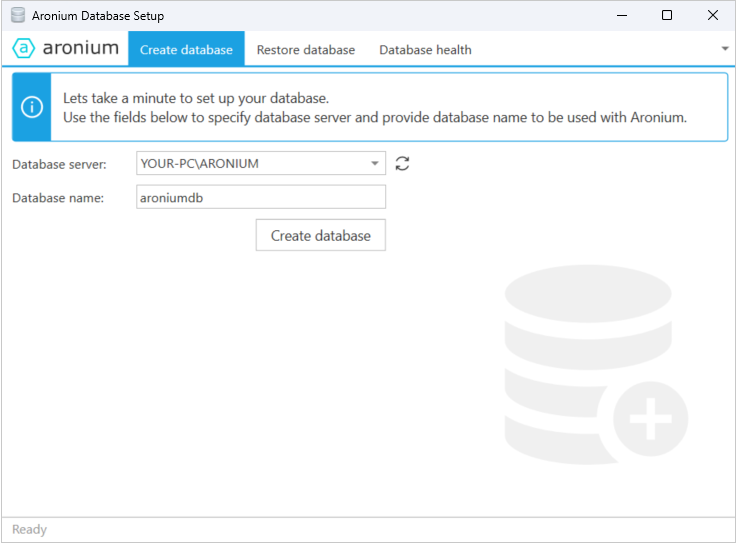Click the Create database button

tap(321, 235)
